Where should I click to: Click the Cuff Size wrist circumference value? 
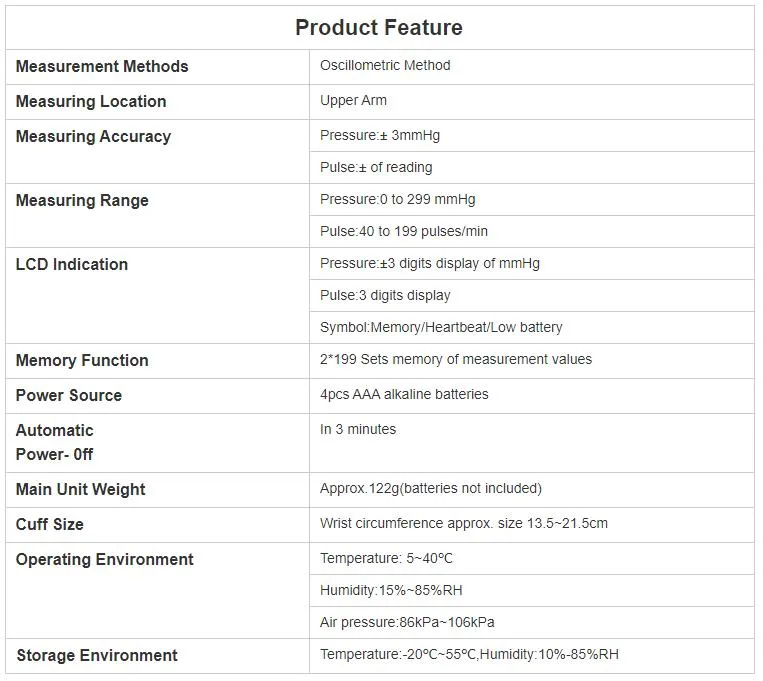coord(464,523)
